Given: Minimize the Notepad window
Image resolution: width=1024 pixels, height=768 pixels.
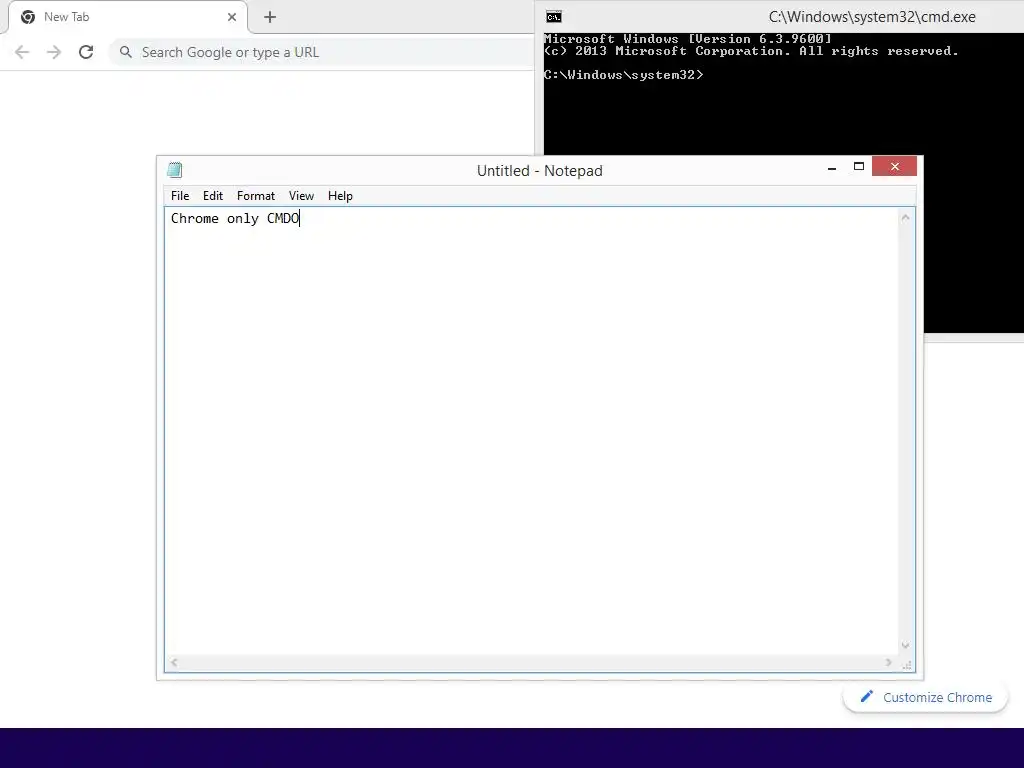Looking at the screenshot, I should click(x=831, y=168).
